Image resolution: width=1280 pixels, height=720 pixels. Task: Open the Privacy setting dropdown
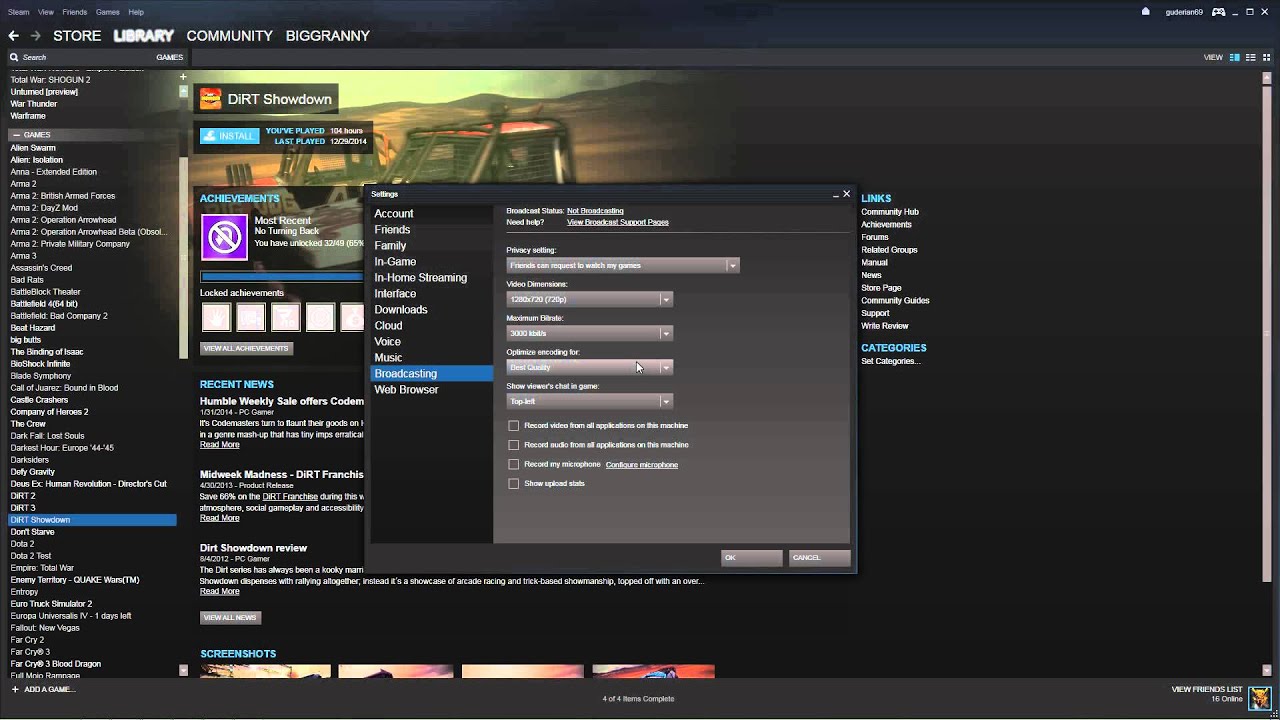[623, 265]
